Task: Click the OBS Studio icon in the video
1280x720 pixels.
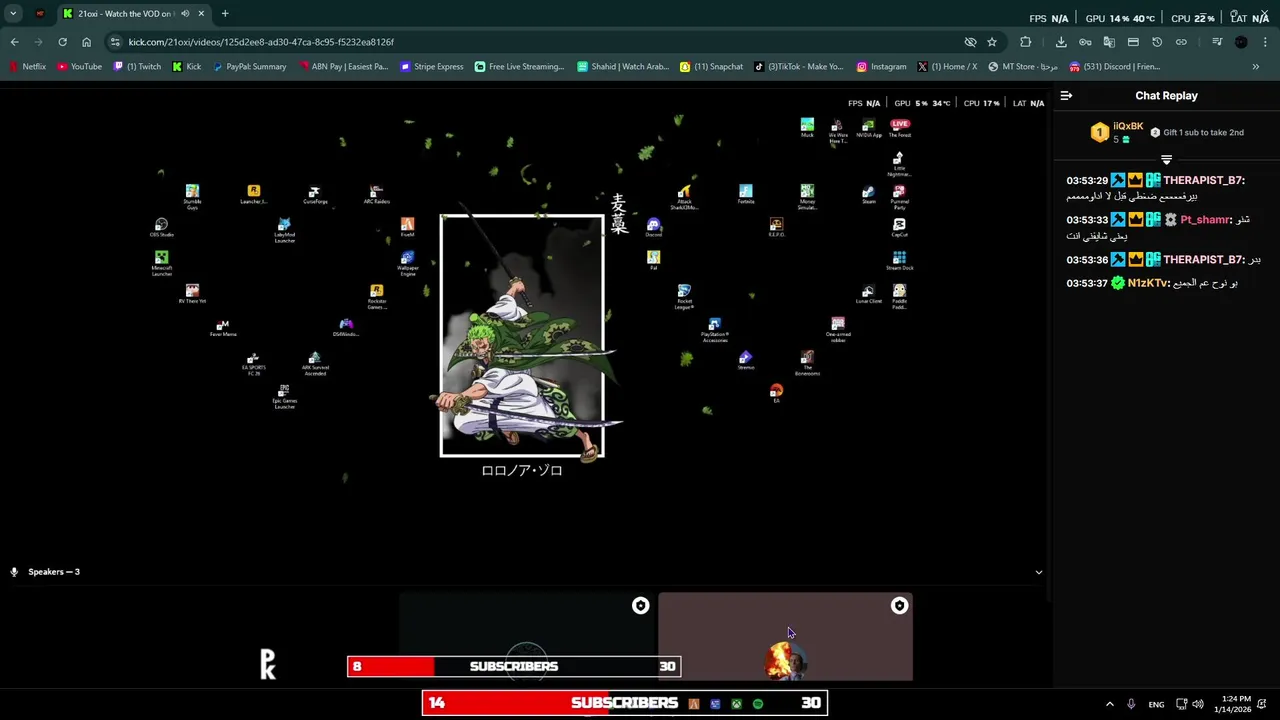Action: pyautogui.click(x=161, y=227)
